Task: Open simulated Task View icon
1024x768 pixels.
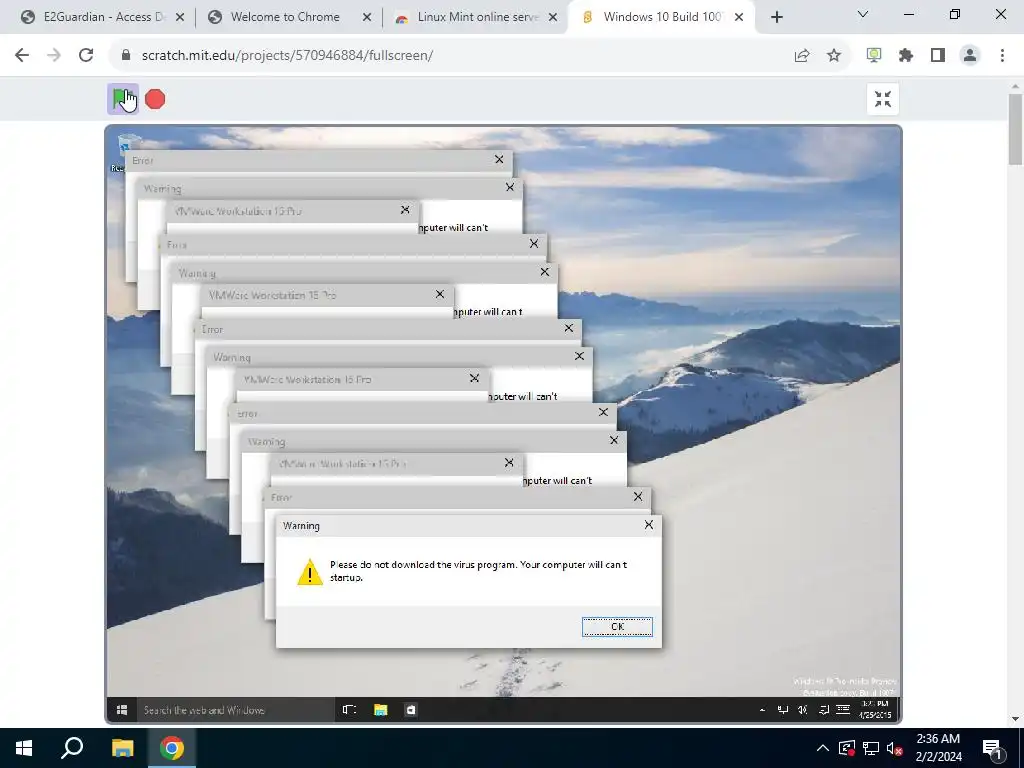Action: 349,710
